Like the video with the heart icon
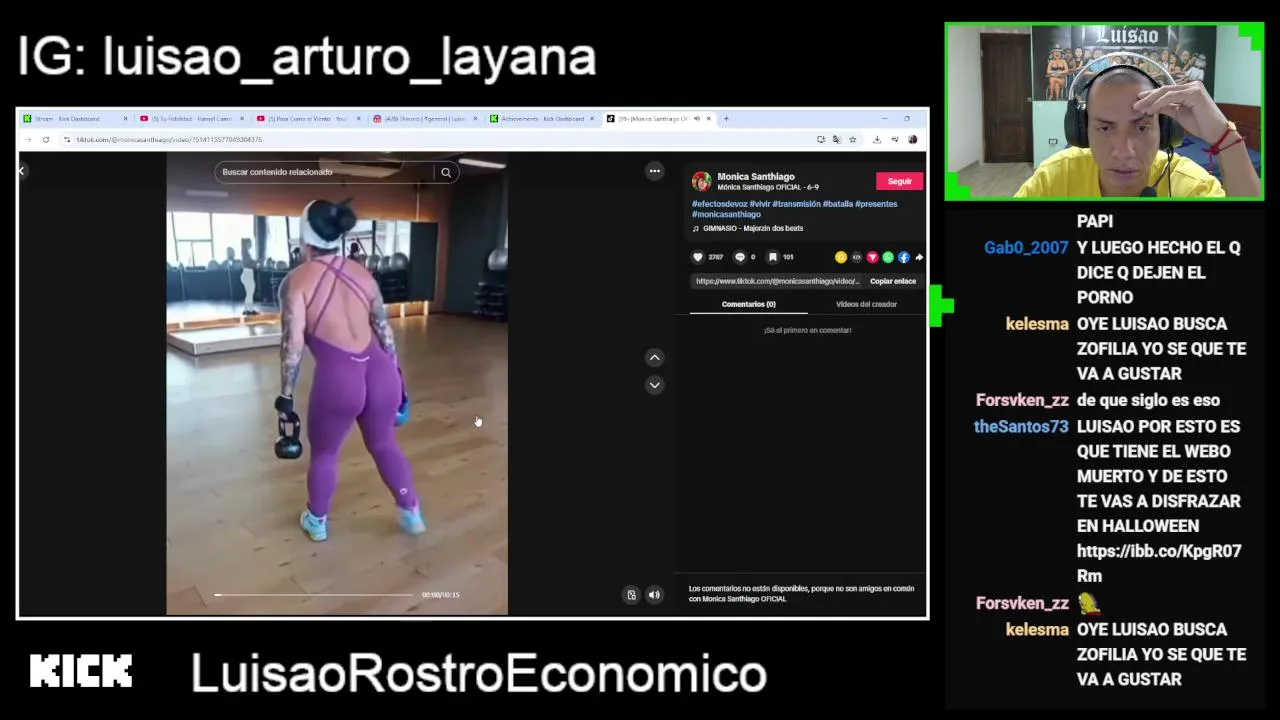The image size is (1280, 720). coord(698,257)
